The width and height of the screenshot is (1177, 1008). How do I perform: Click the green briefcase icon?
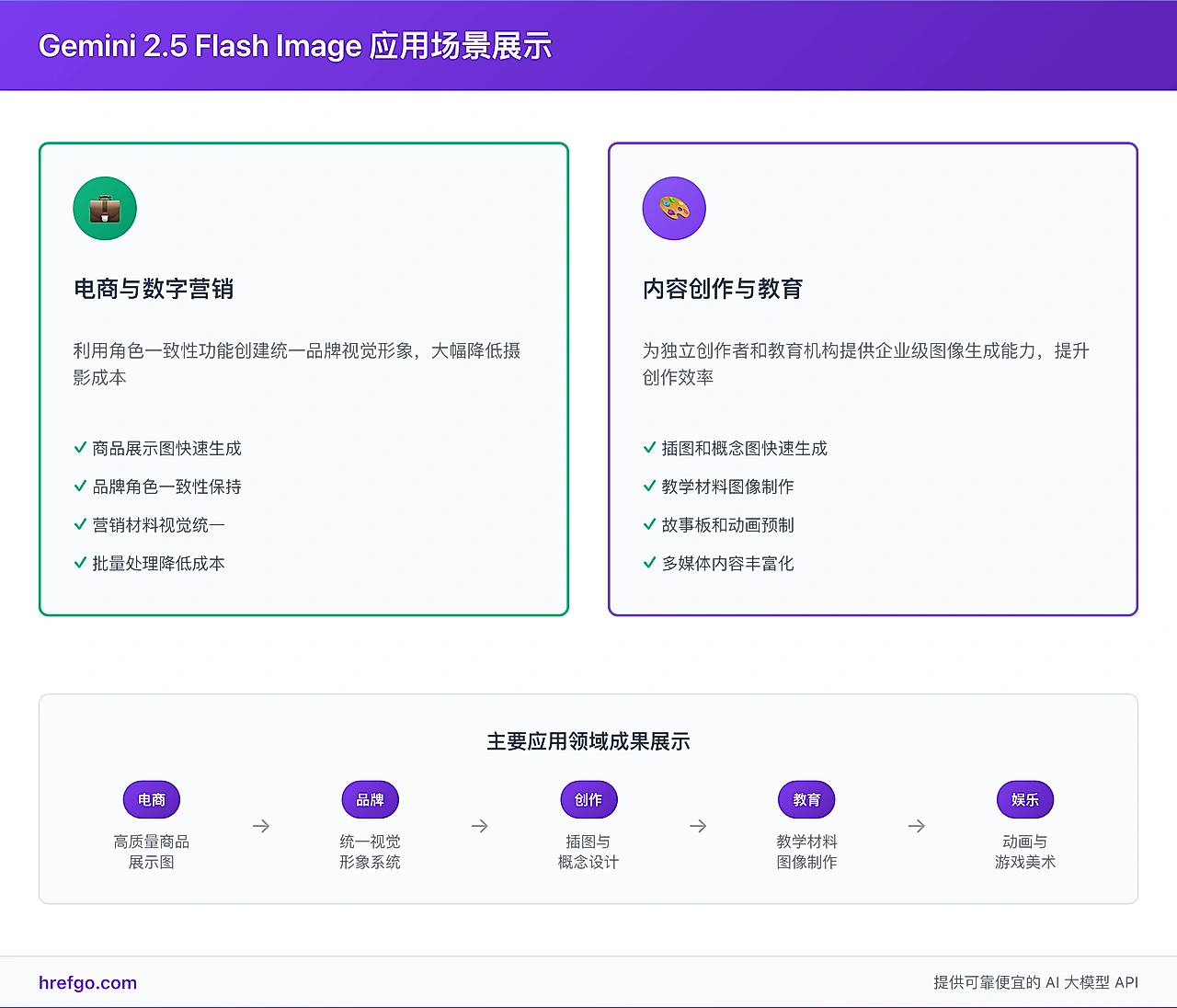[105, 209]
